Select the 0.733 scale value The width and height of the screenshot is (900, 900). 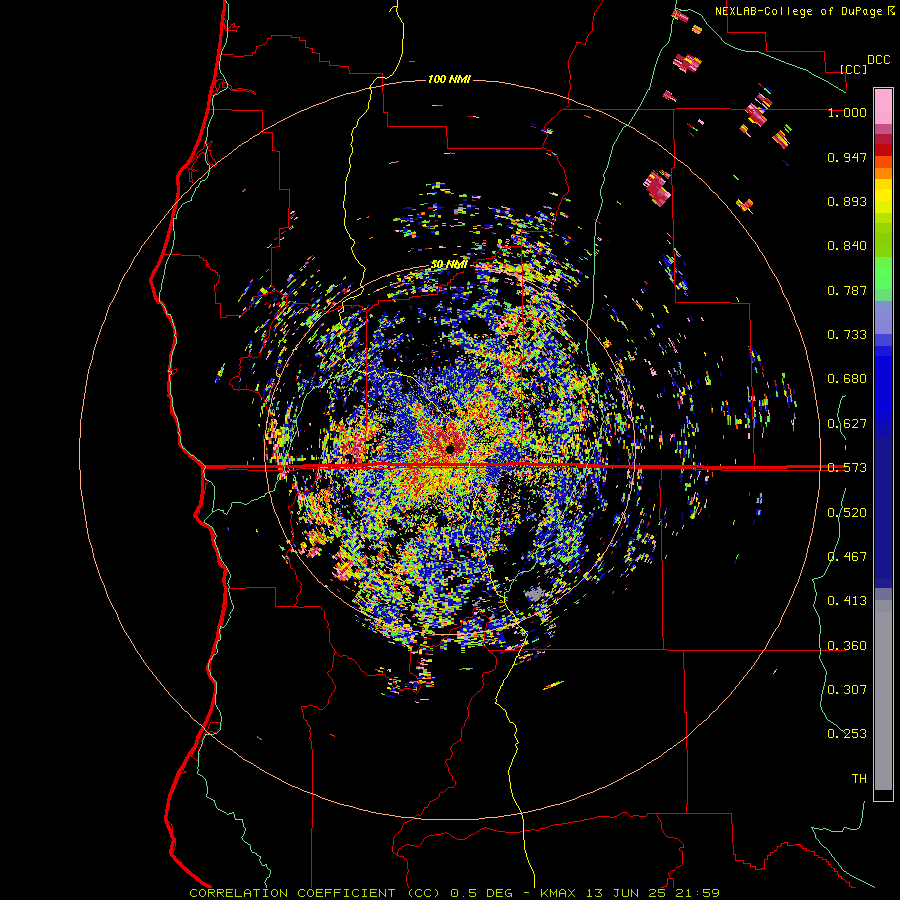[847, 335]
